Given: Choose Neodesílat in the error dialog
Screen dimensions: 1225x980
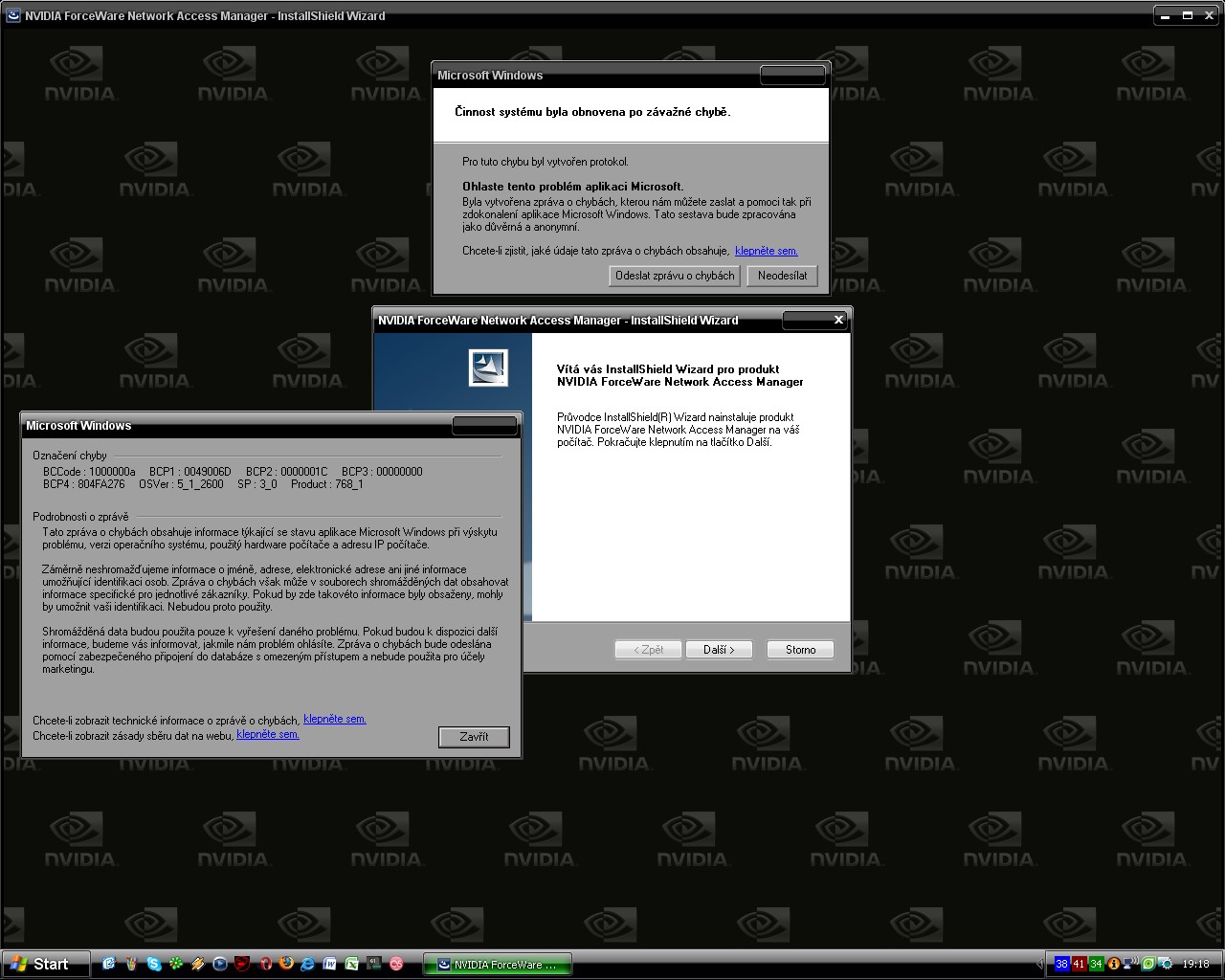Looking at the screenshot, I should tap(783, 276).
